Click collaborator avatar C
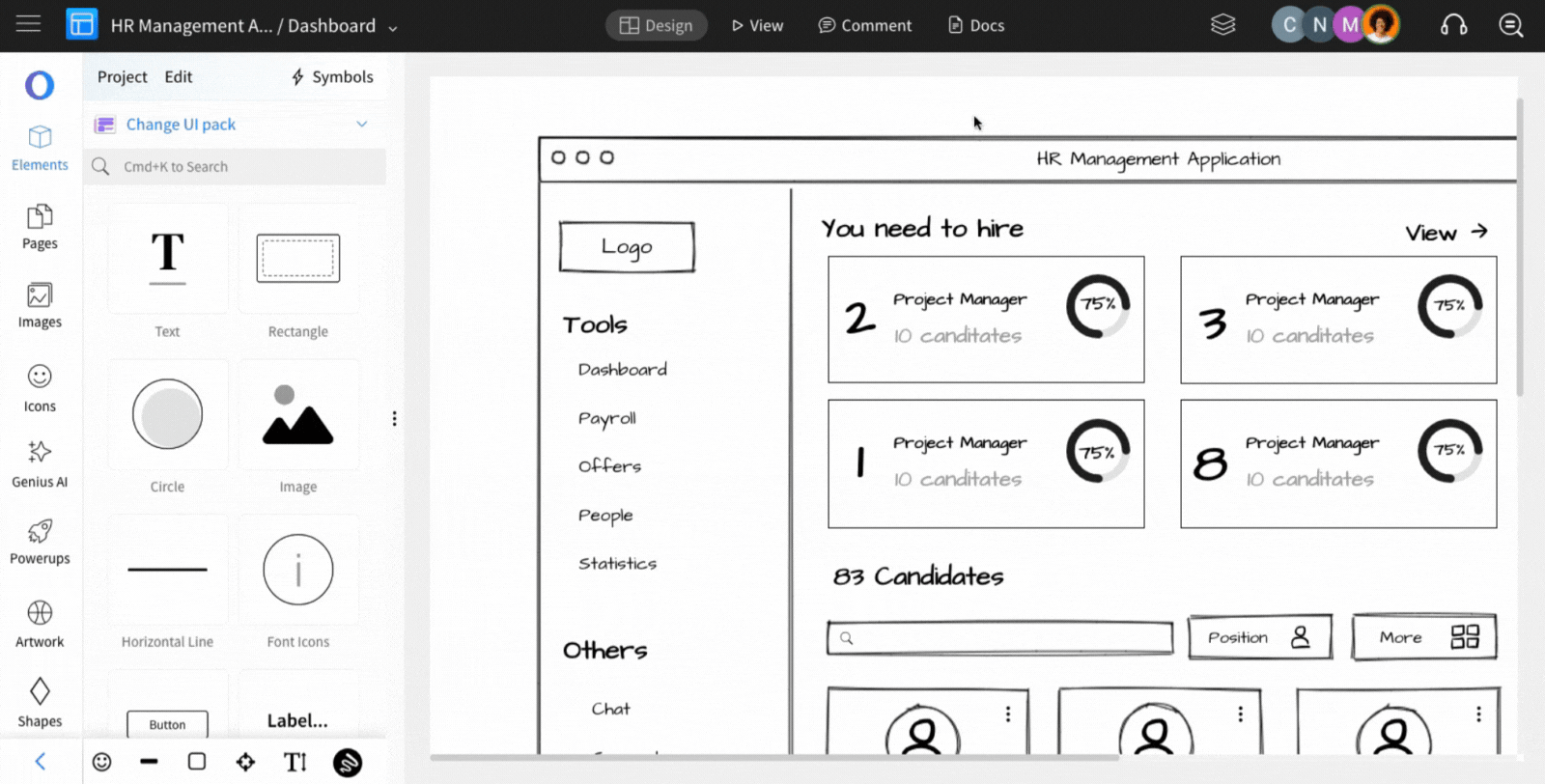The height and width of the screenshot is (784, 1545). [1289, 25]
